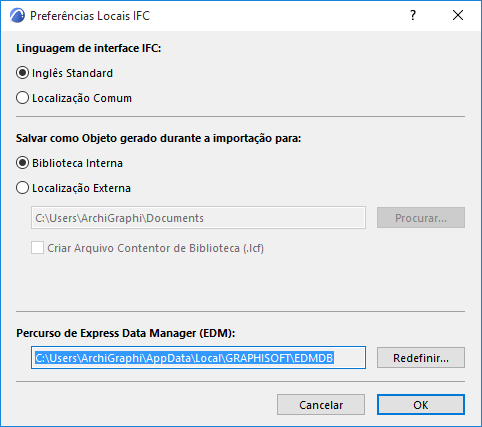Select Biblioteca Interna radio button
Viewport: 482px width, 427px height.
click(x=22, y=163)
